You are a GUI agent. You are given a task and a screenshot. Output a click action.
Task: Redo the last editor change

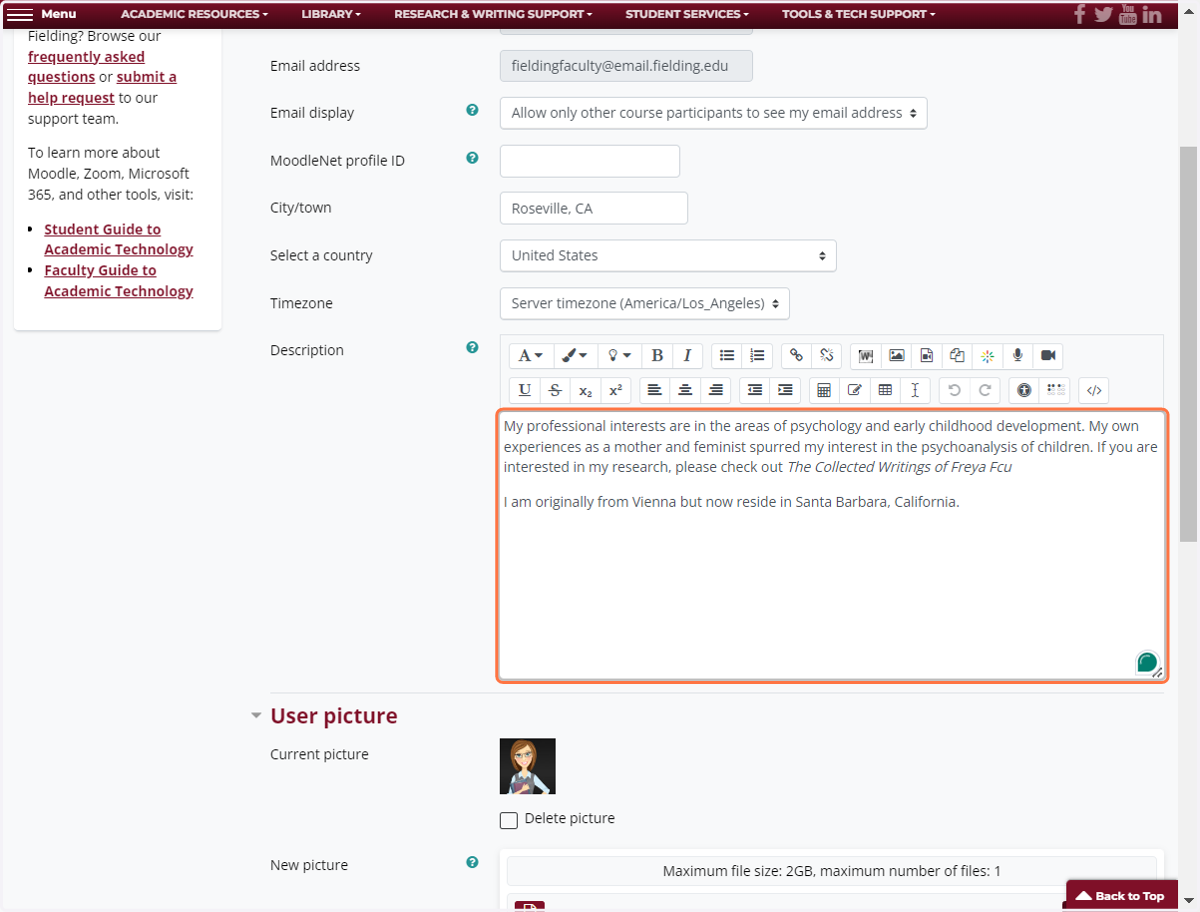984,391
